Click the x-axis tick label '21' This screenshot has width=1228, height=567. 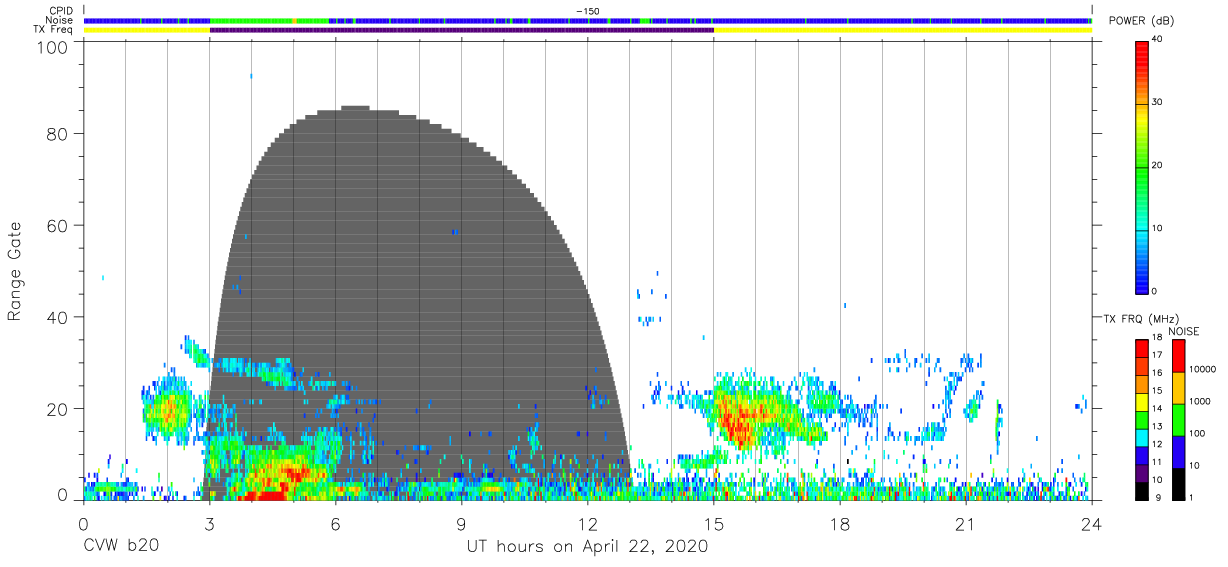point(966,524)
